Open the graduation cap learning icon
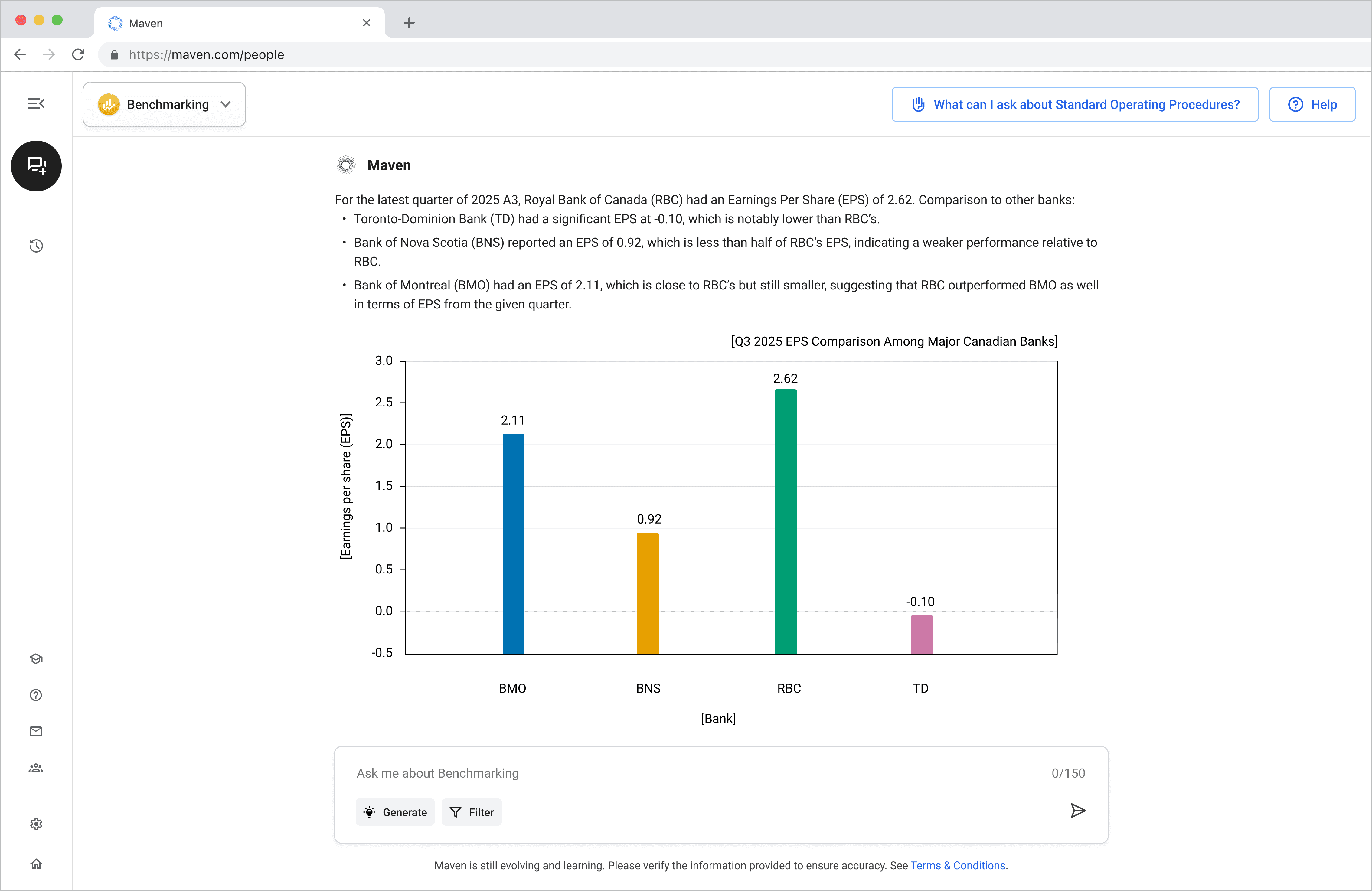 pos(36,659)
